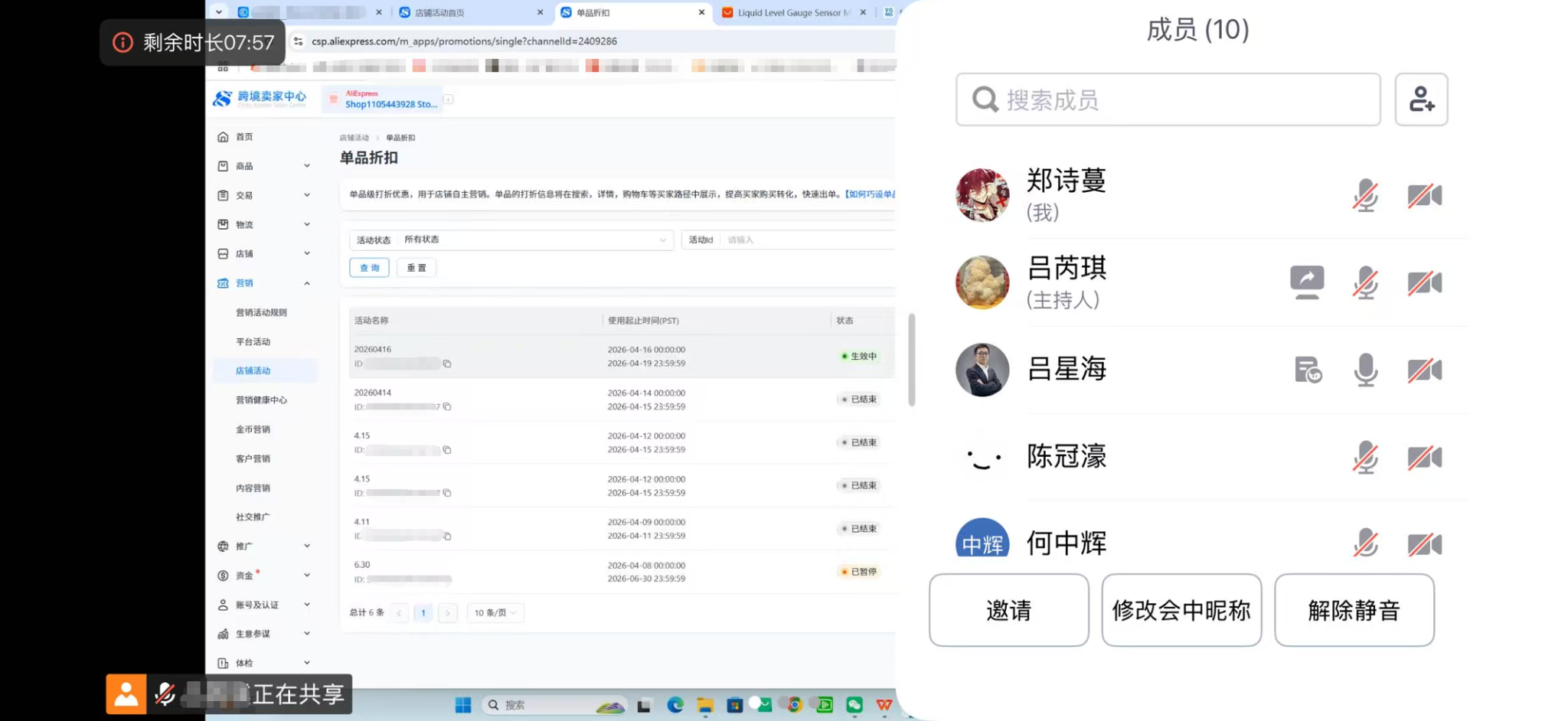Open the 活动状态 status dropdown
The image size is (1568, 721).
coord(534,240)
